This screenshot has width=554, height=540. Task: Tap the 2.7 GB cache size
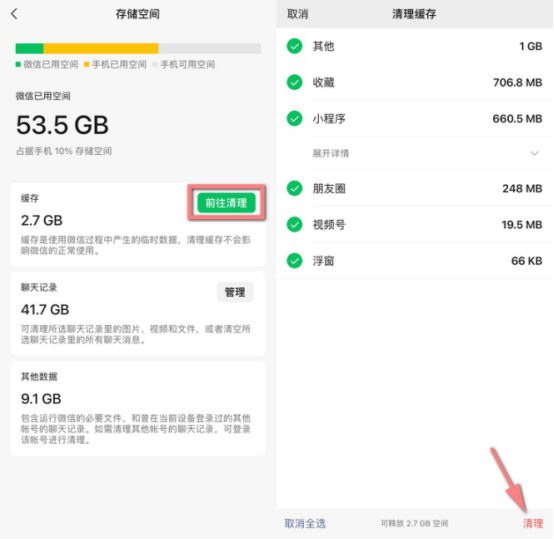pos(42,221)
